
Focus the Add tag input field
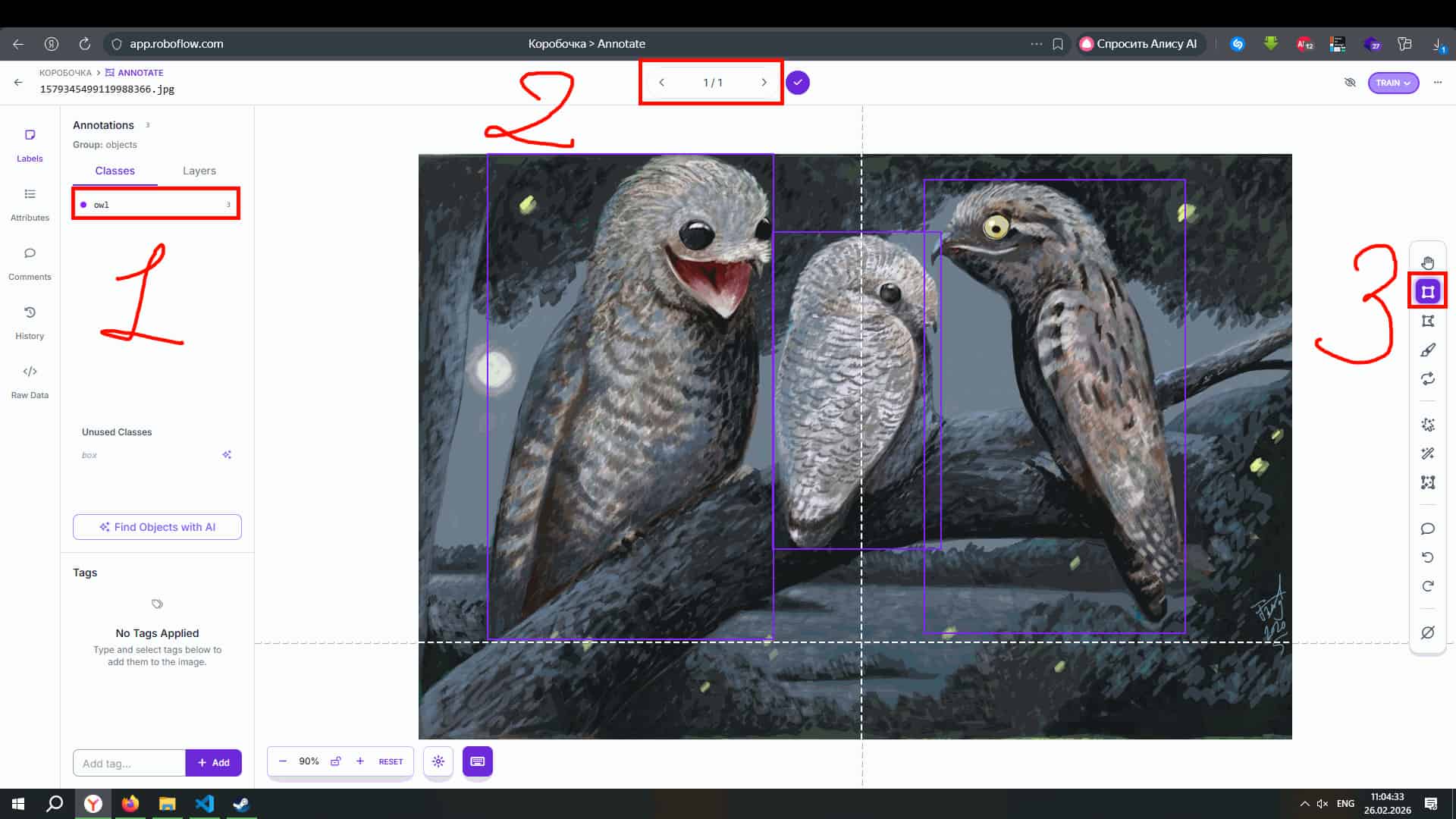click(x=129, y=763)
